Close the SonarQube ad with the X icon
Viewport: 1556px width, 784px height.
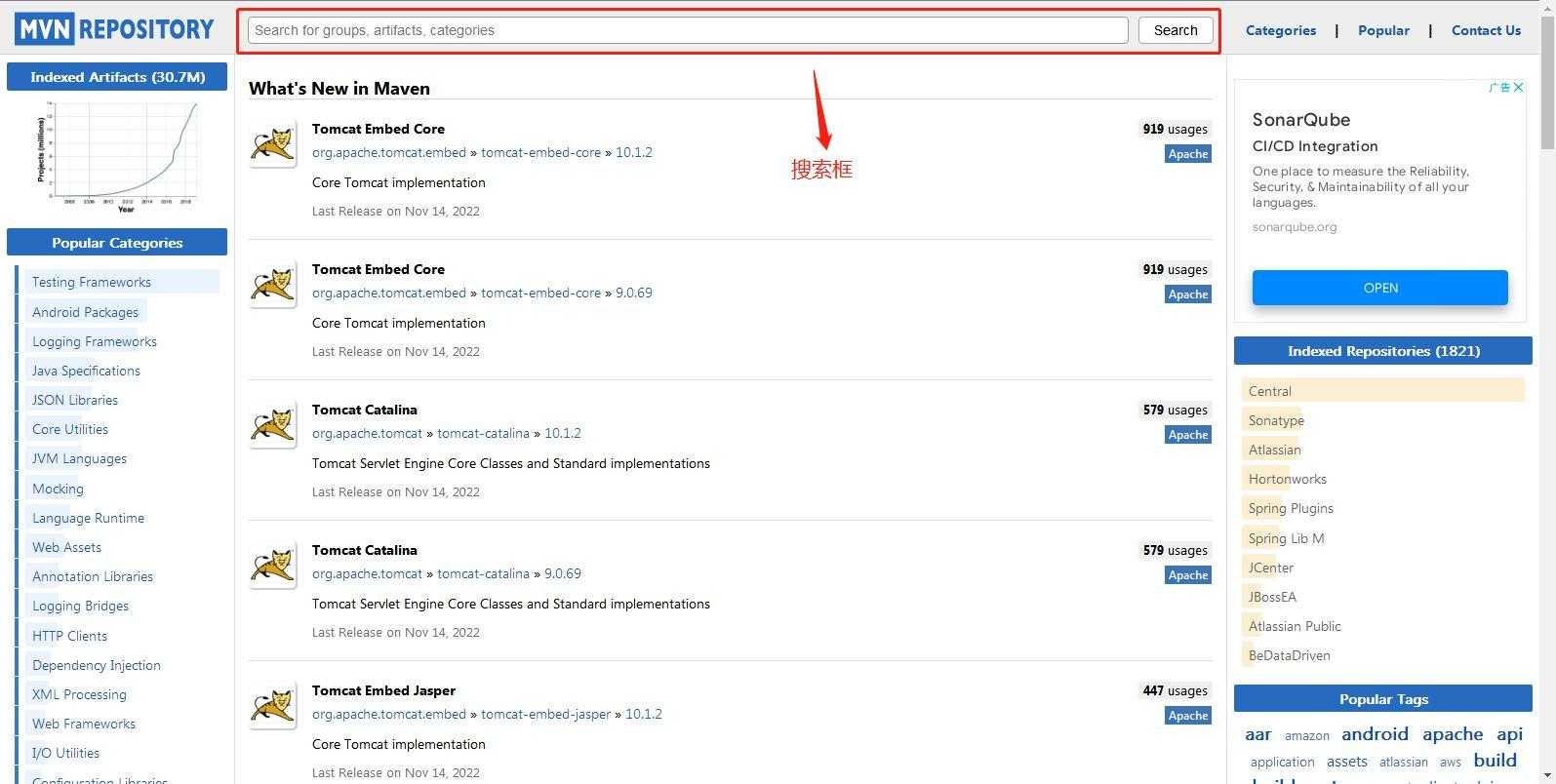click(1518, 88)
